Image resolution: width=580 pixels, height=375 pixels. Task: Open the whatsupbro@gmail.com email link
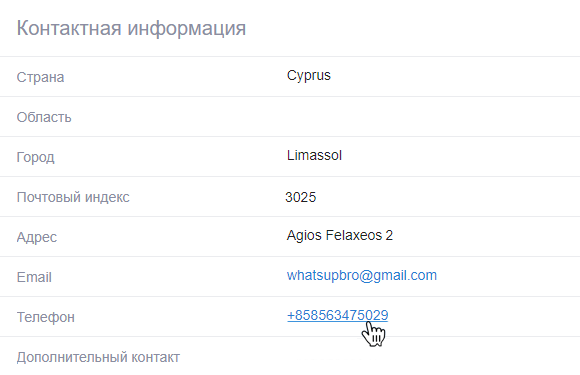click(362, 276)
